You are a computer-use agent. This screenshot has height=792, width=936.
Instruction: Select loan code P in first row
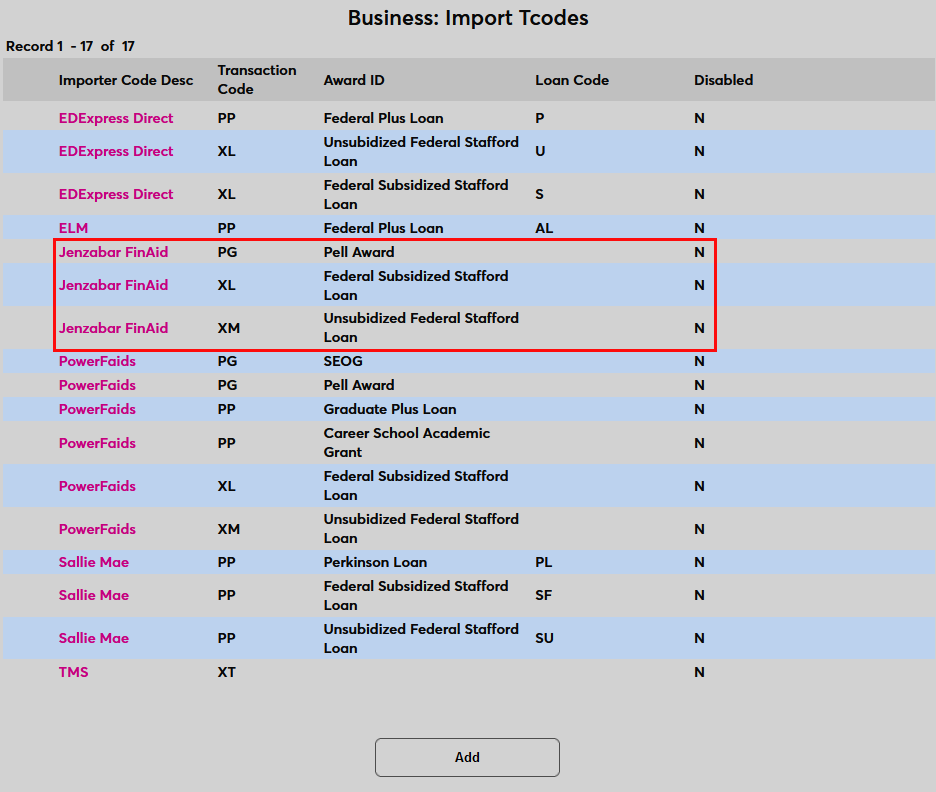540,118
